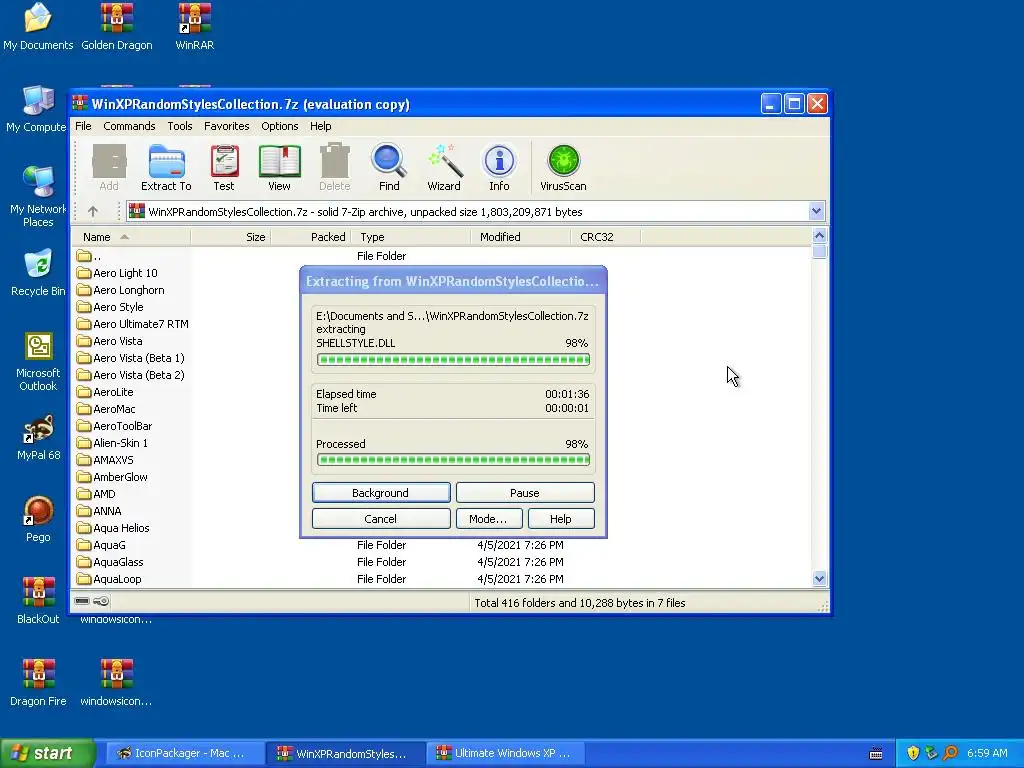Select the AquaLoop folder row
This screenshot has width=1024, height=768.
tap(441, 579)
